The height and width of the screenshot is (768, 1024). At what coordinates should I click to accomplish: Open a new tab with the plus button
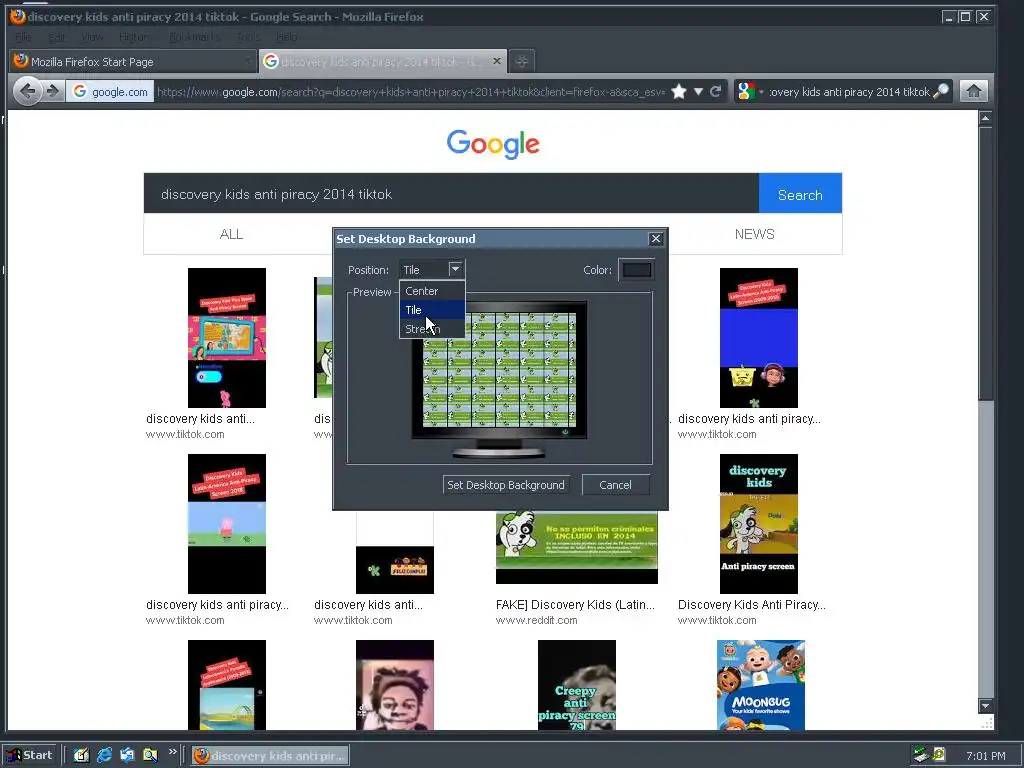tap(521, 61)
